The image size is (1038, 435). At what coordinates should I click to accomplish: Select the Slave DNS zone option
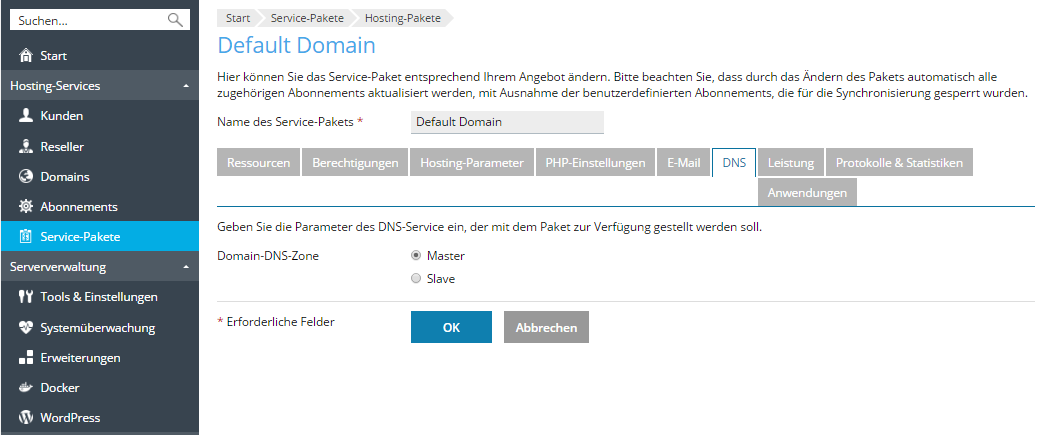(416, 279)
